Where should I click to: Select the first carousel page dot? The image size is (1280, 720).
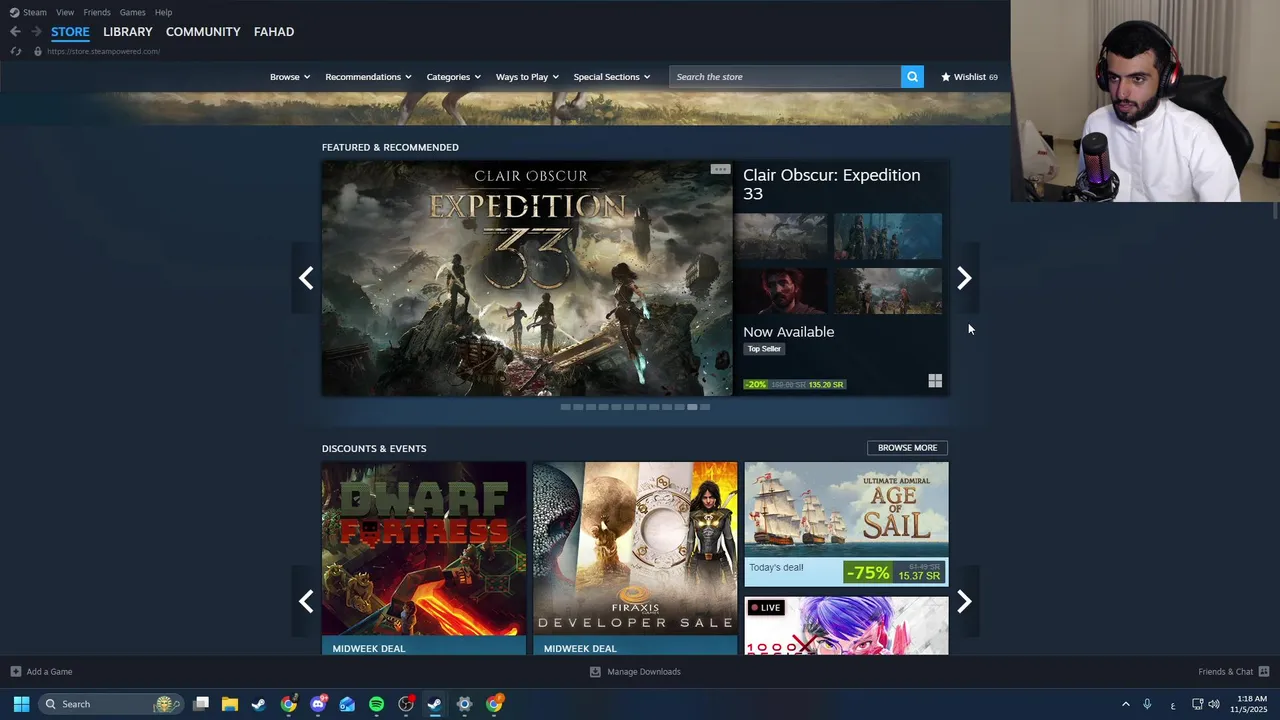coord(566,407)
